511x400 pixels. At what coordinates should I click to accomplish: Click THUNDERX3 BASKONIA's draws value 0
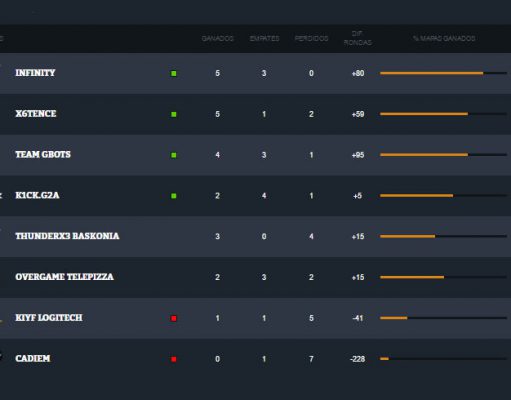point(264,237)
